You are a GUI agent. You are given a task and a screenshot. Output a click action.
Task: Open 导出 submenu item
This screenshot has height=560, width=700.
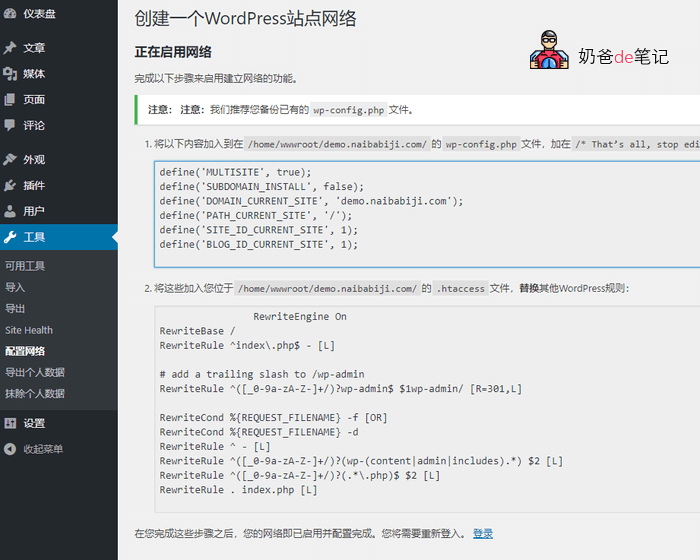pyautogui.click(x=15, y=309)
